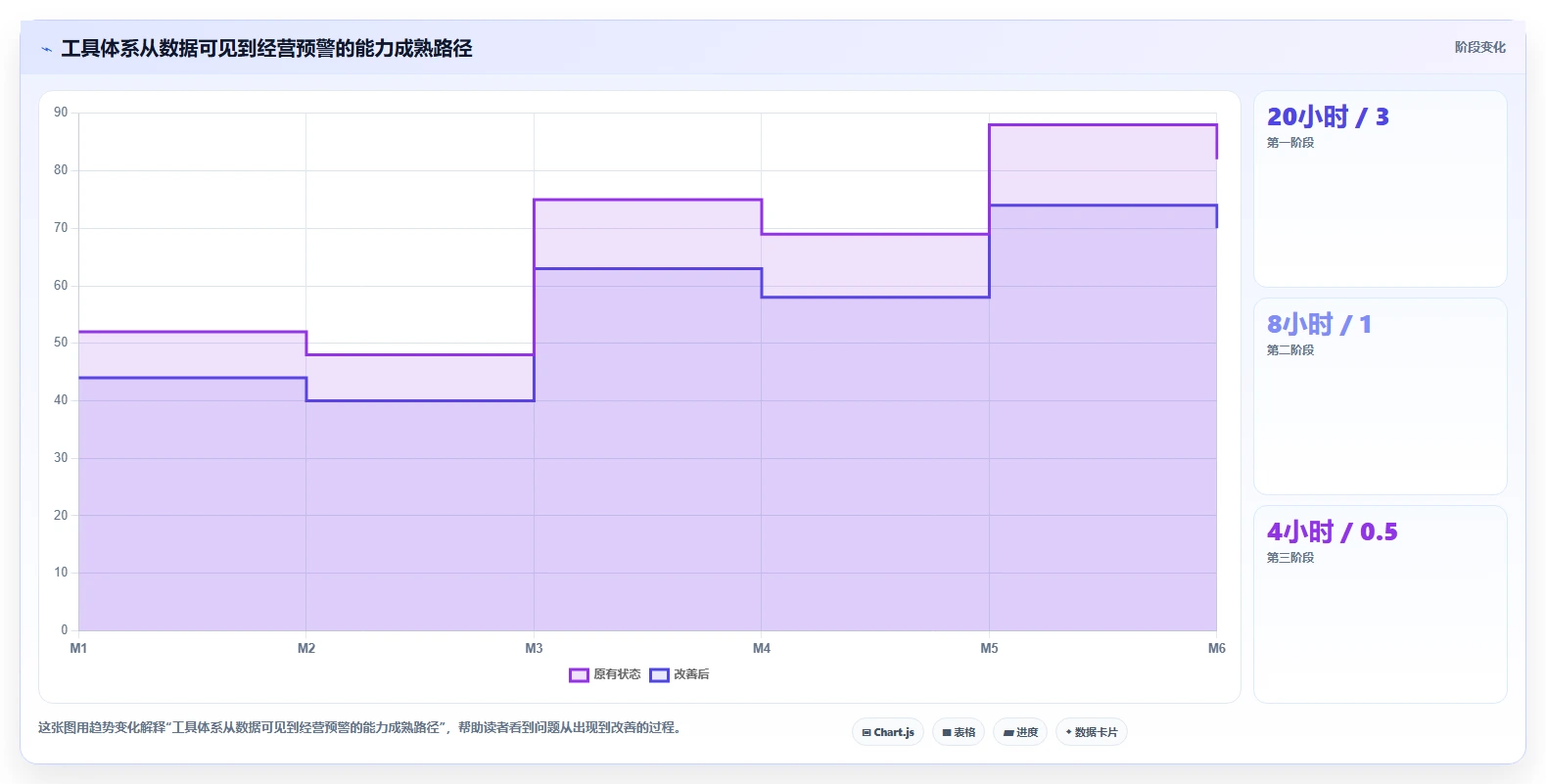This screenshot has height=784, width=1546.
Task: Click the 阶段变化 label in the header
Action: pyautogui.click(x=1479, y=47)
